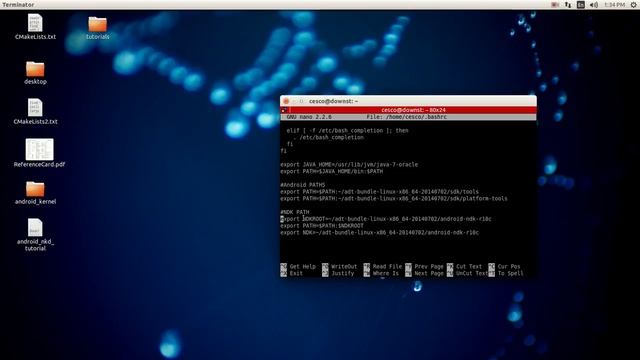Place cursor on the elif bash_completion line

click(347, 131)
